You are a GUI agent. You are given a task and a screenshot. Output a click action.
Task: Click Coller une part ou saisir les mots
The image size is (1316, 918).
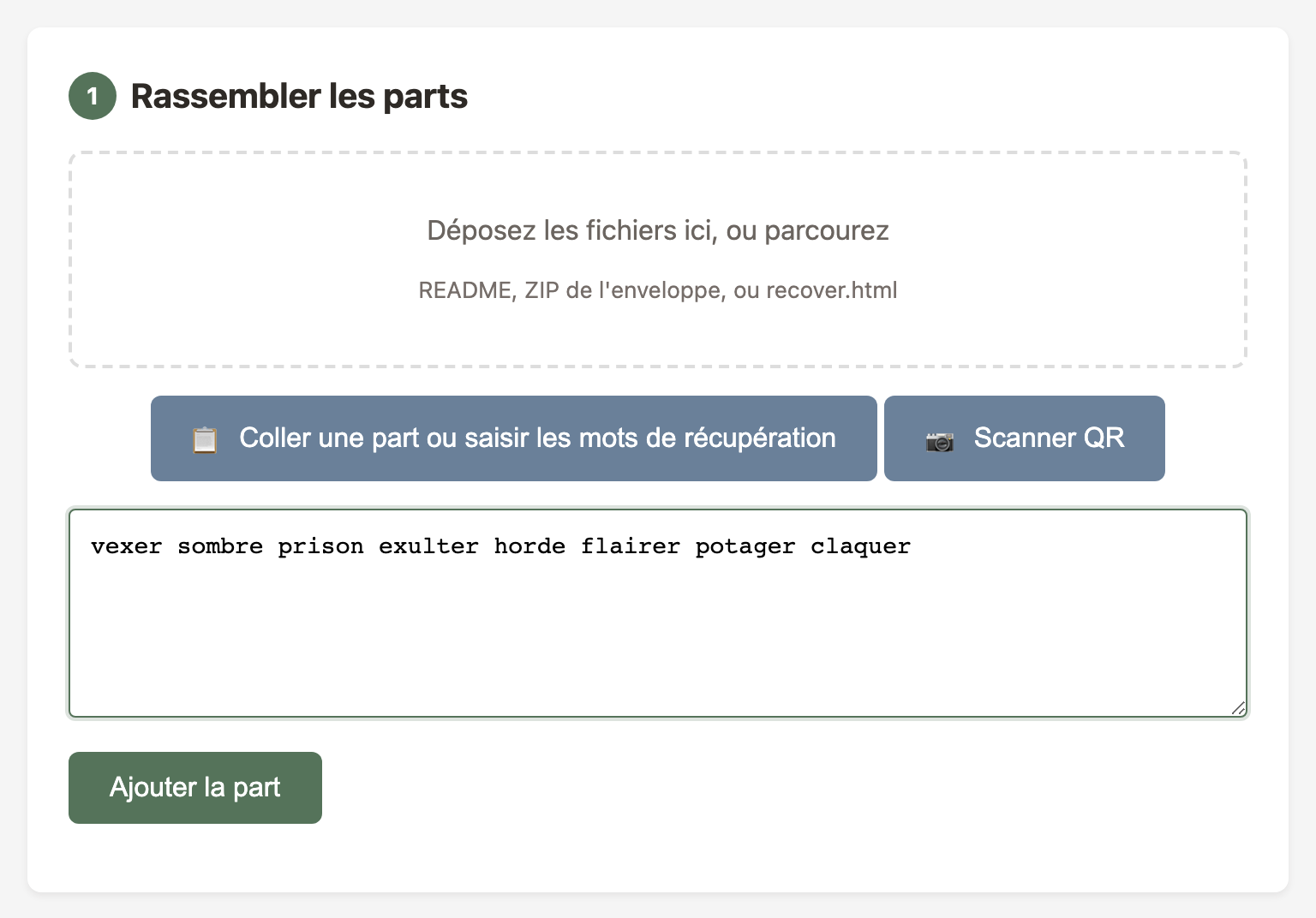[514, 438]
